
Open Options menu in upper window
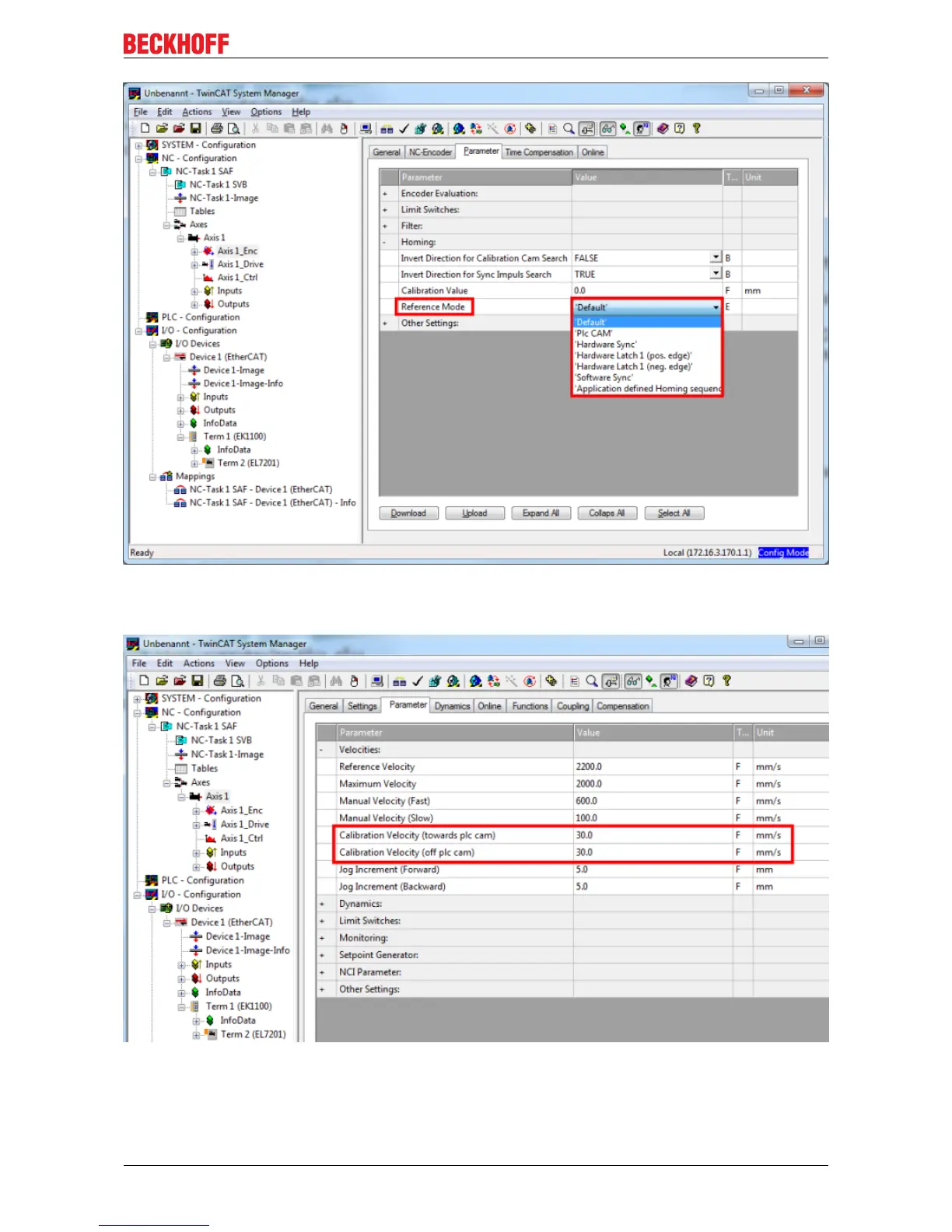pos(266,112)
